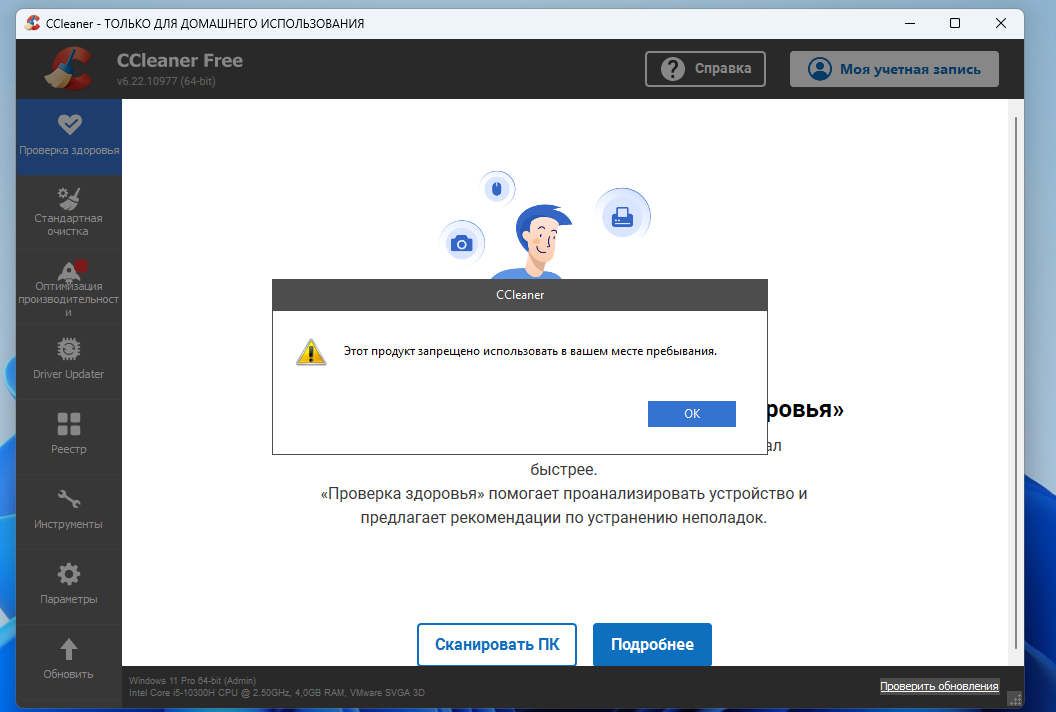The width and height of the screenshot is (1056, 712).
Task: Open the Tools (Инструменты) section
Action: [x=69, y=511]
